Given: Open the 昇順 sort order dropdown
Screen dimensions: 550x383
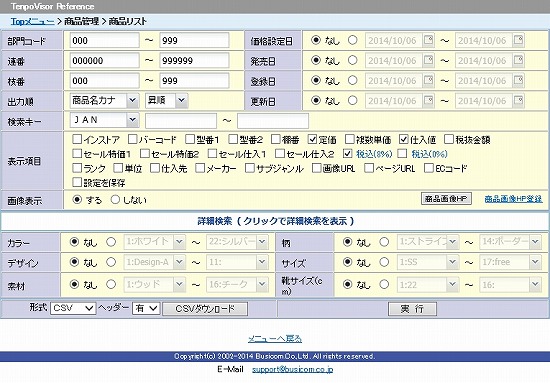Looking at the screenshot, I should (x=166, y=100).
